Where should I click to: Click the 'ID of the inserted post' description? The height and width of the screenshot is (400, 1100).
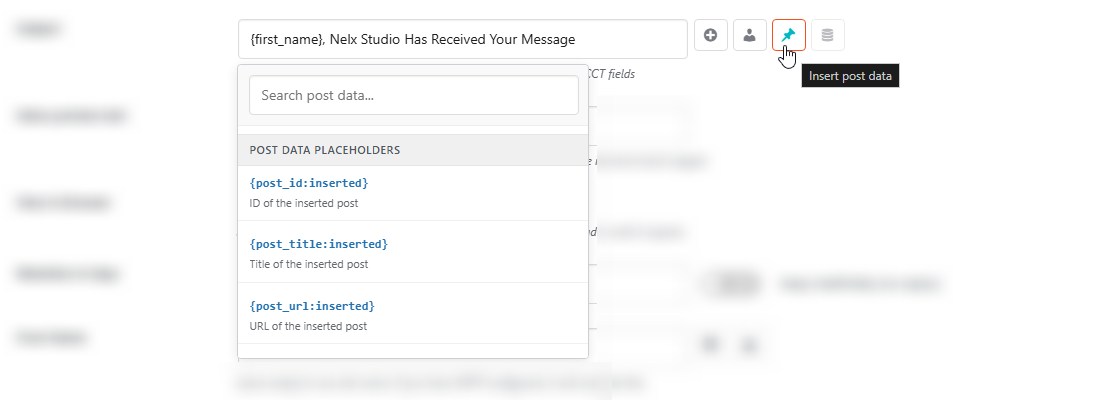click(304, 204)
